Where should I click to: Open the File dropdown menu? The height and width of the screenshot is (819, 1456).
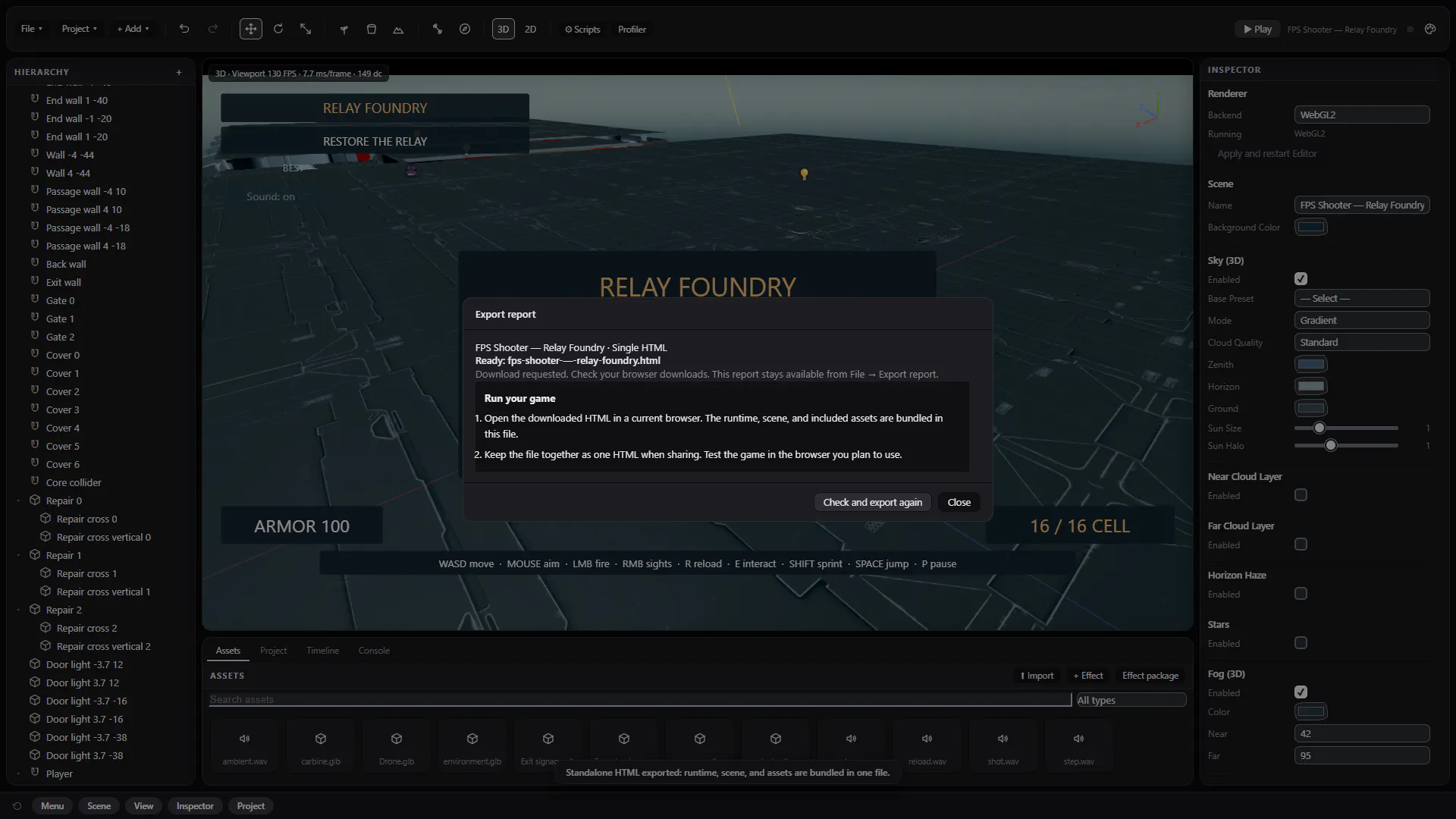(x=31, y=29)
